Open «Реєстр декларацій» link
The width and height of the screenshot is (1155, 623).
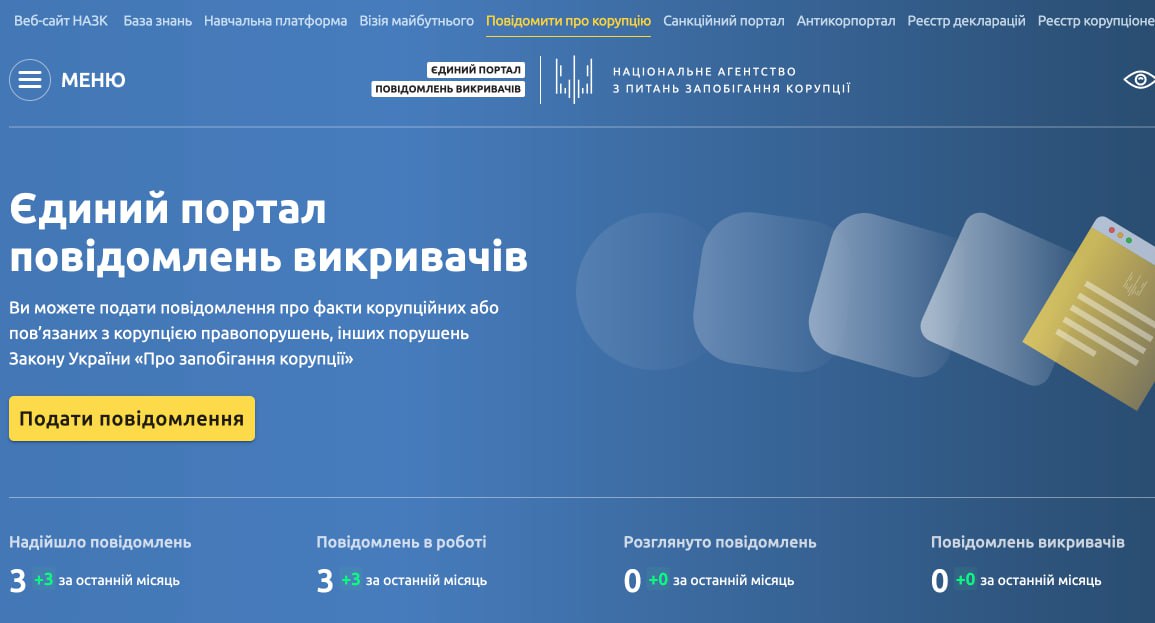[966, 20]
